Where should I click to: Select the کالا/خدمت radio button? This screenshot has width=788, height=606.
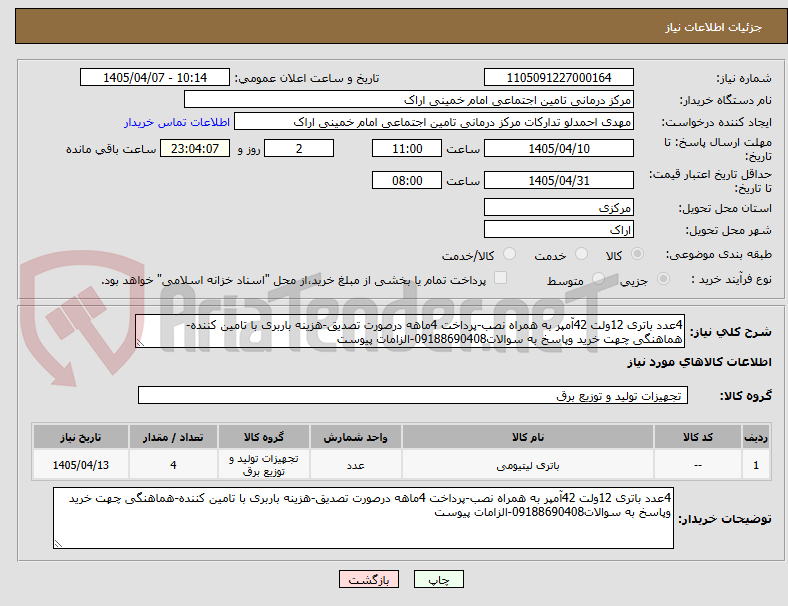[x=509, y=254]
